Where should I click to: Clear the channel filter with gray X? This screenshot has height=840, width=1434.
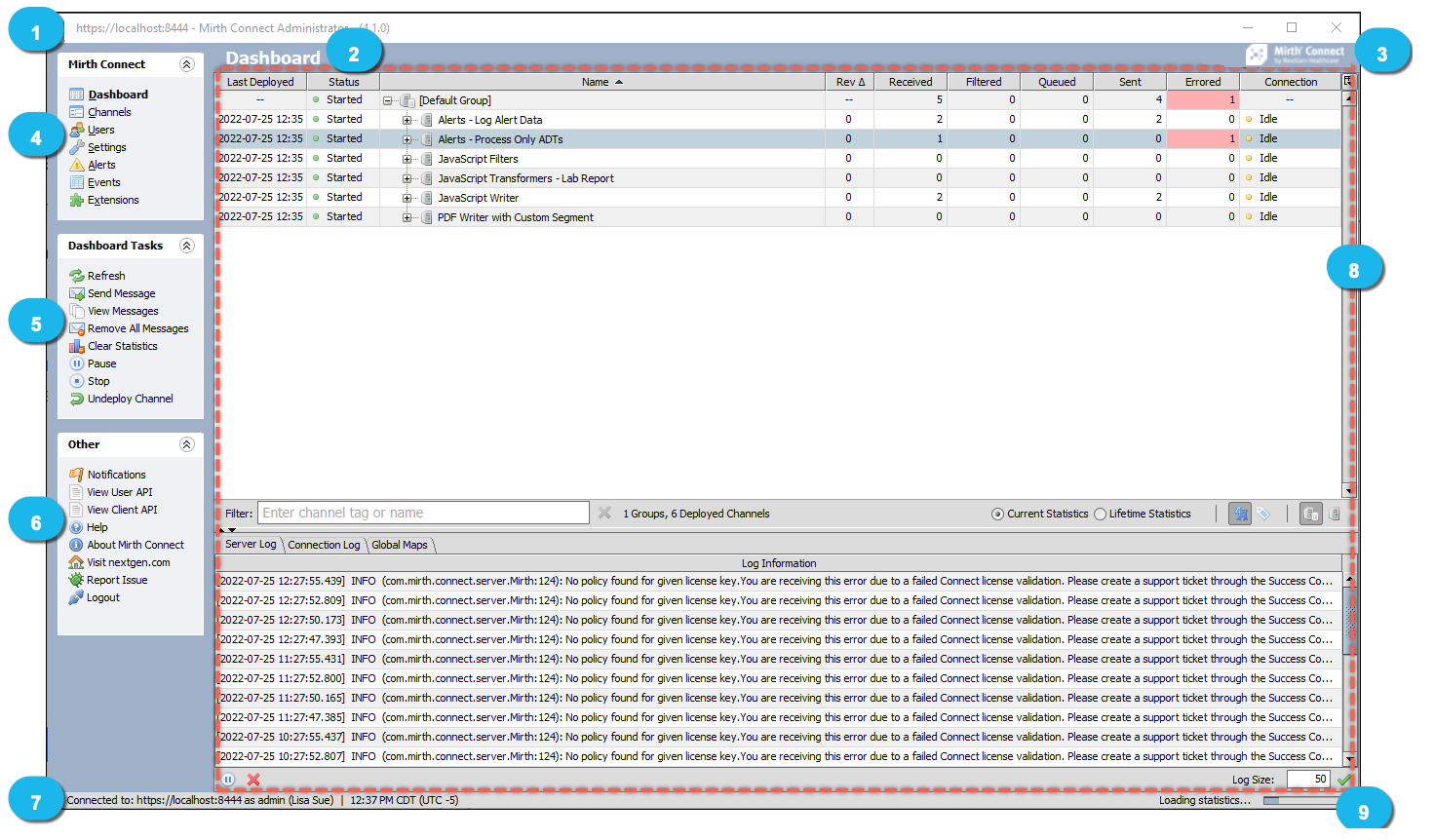[x=604, y=513]
